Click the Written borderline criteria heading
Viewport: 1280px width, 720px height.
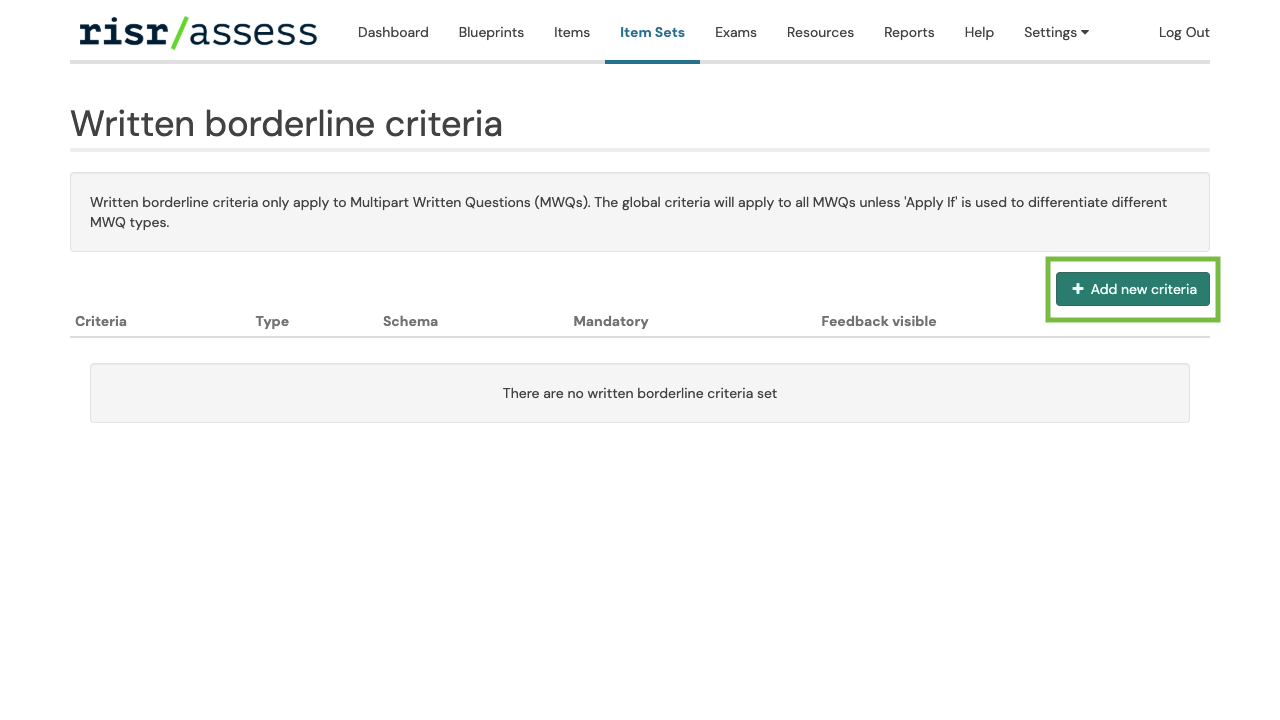[x=286, y=124]
